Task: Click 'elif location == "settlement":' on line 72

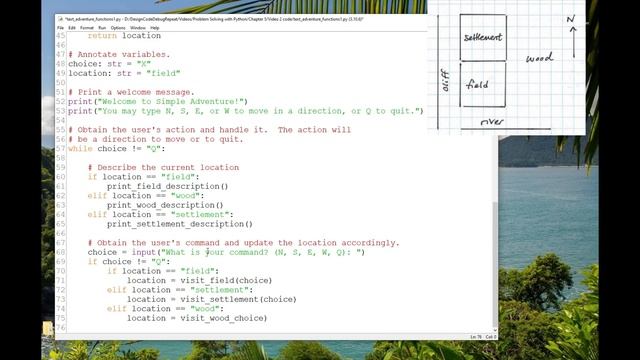Action: point(180,290)
